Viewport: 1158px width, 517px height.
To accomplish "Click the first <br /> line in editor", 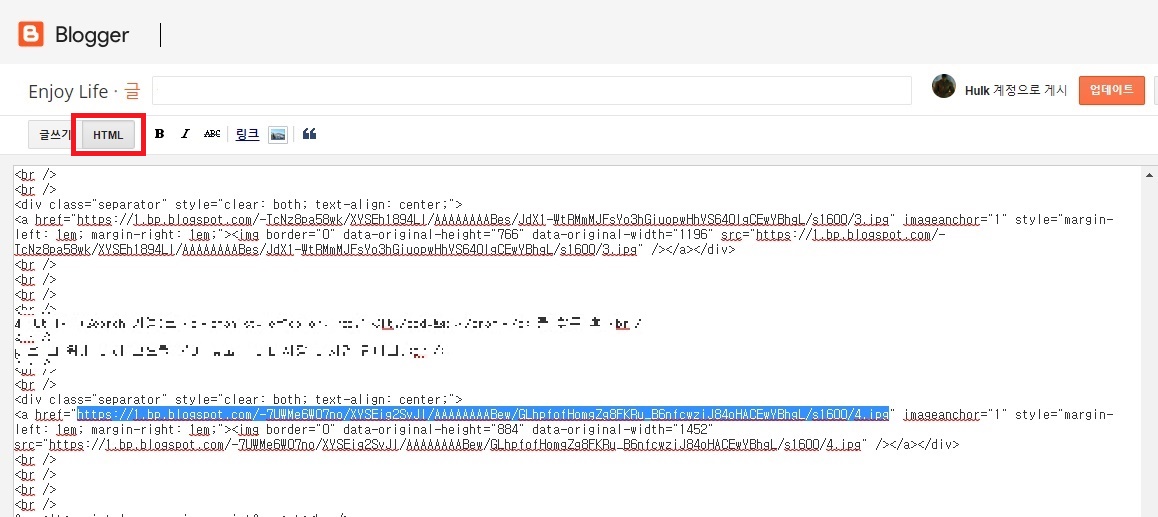I will pyautogui.click(x=35, y=175).
